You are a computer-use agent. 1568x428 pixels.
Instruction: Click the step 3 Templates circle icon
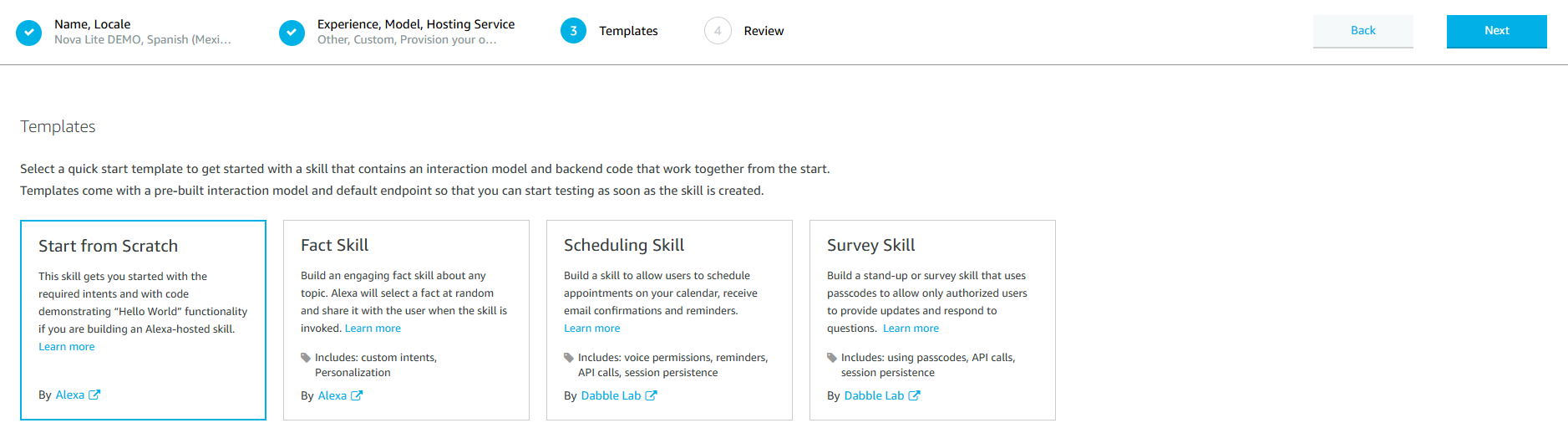coord(573,31)
